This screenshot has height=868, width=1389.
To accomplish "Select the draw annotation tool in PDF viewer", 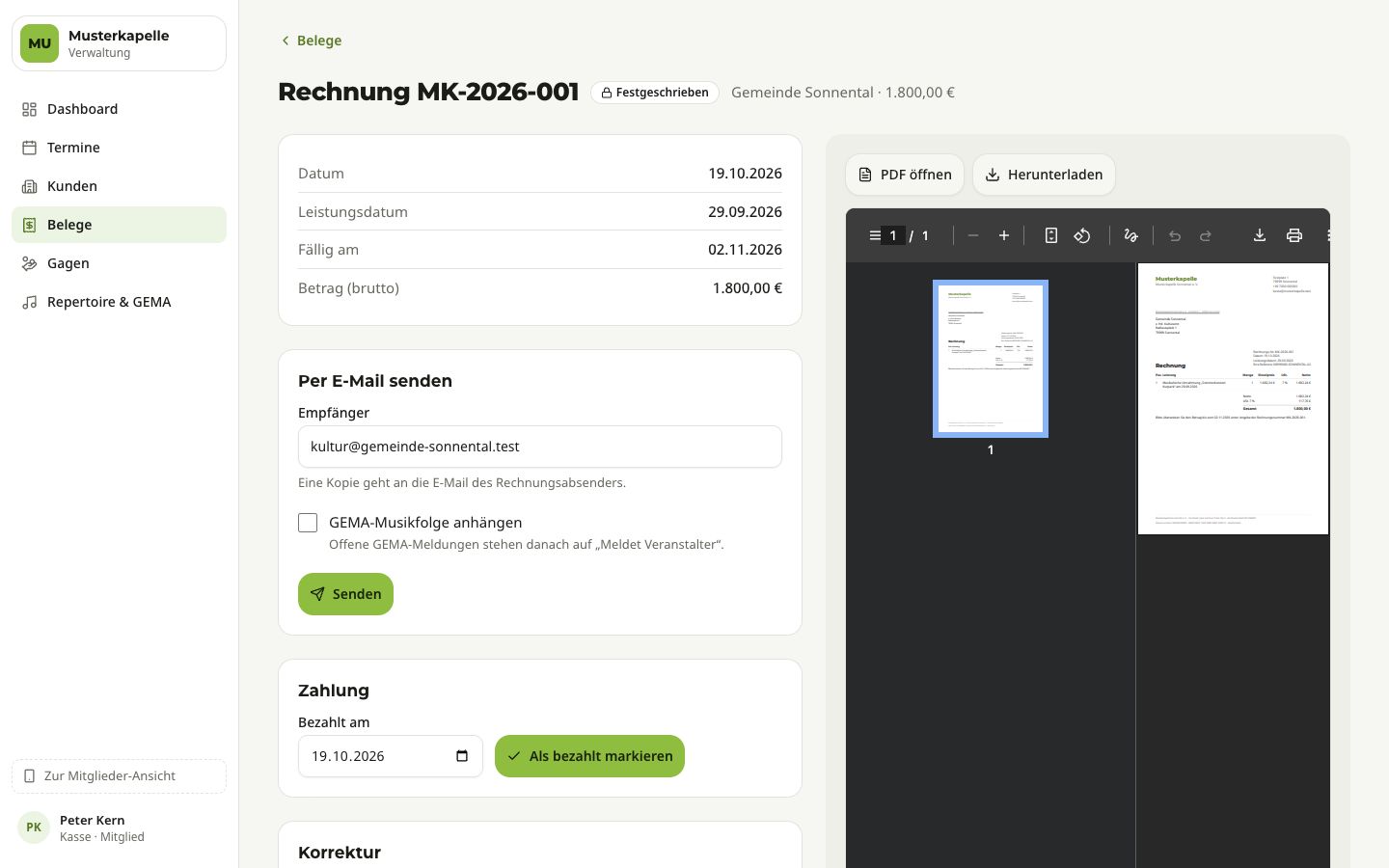I will point(1130,235).
